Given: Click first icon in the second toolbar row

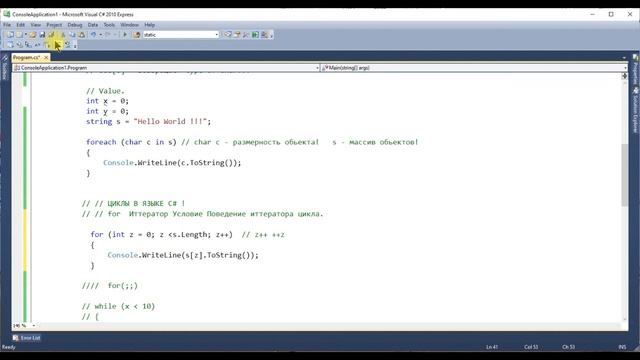Looking at the screenshot, I should 10,44.
